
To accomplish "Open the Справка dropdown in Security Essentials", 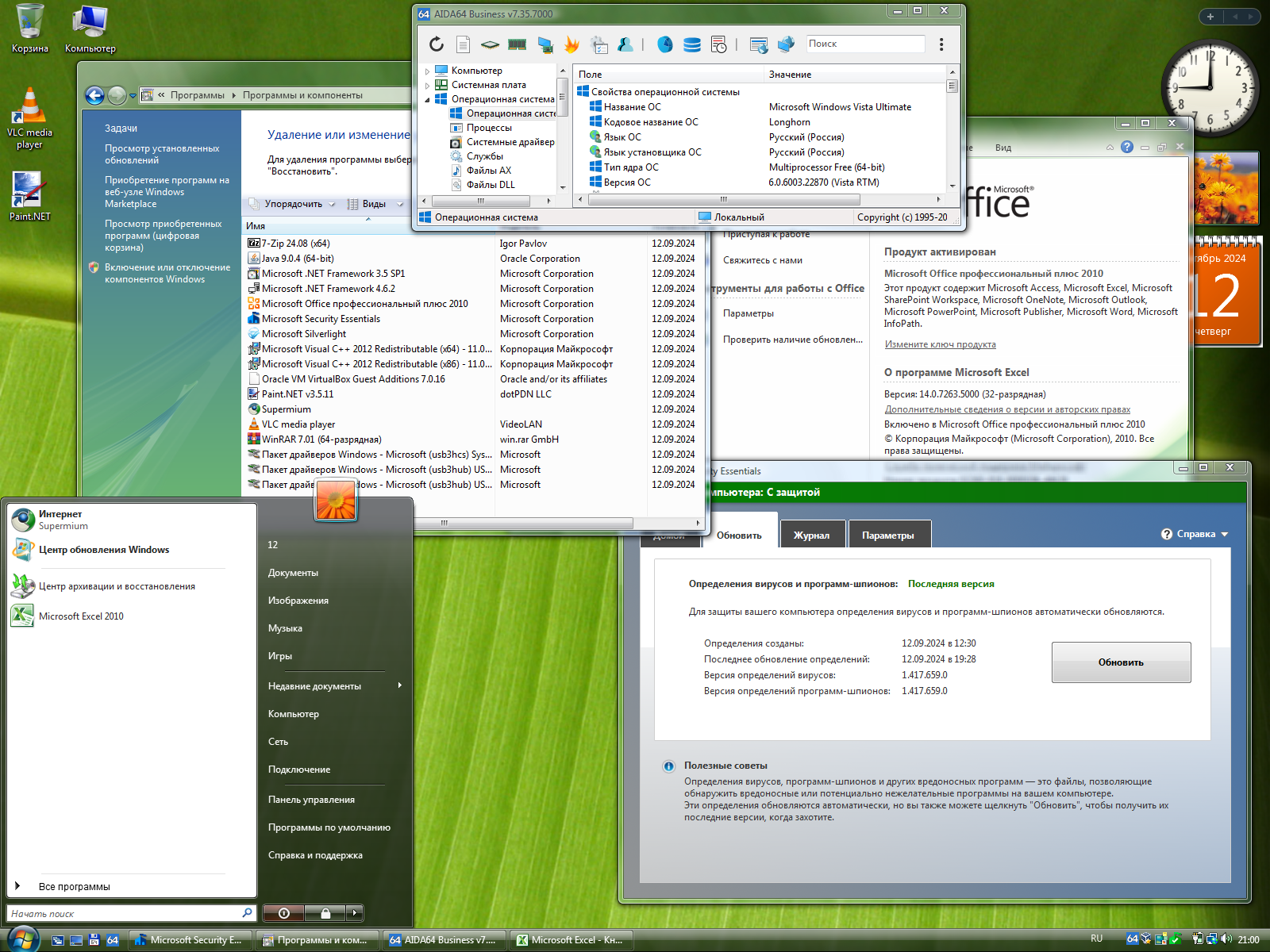I will point(1195,534).
